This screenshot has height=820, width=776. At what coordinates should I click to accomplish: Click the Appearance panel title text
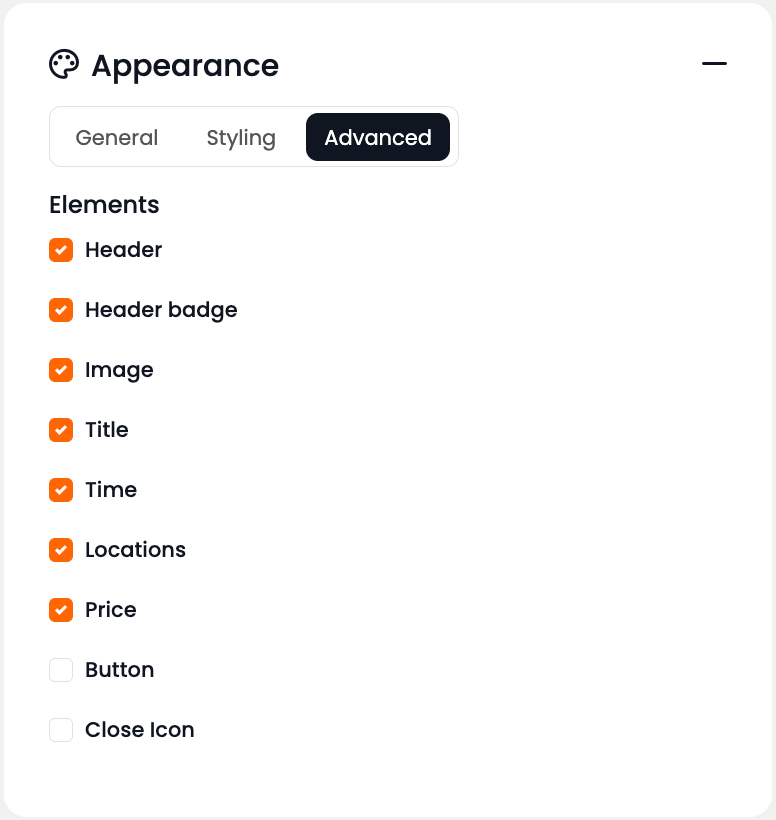pos(185,66)
